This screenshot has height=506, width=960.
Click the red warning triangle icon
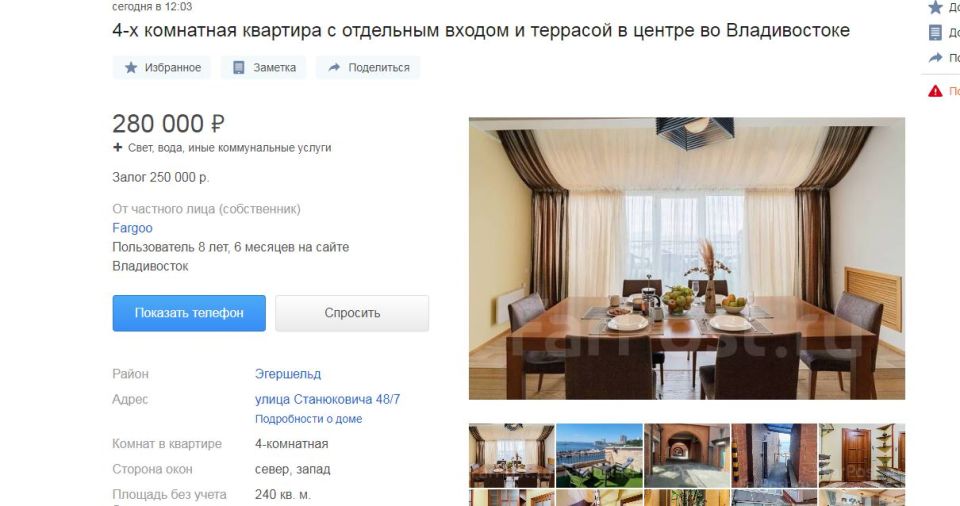click(x=935, y=91)
